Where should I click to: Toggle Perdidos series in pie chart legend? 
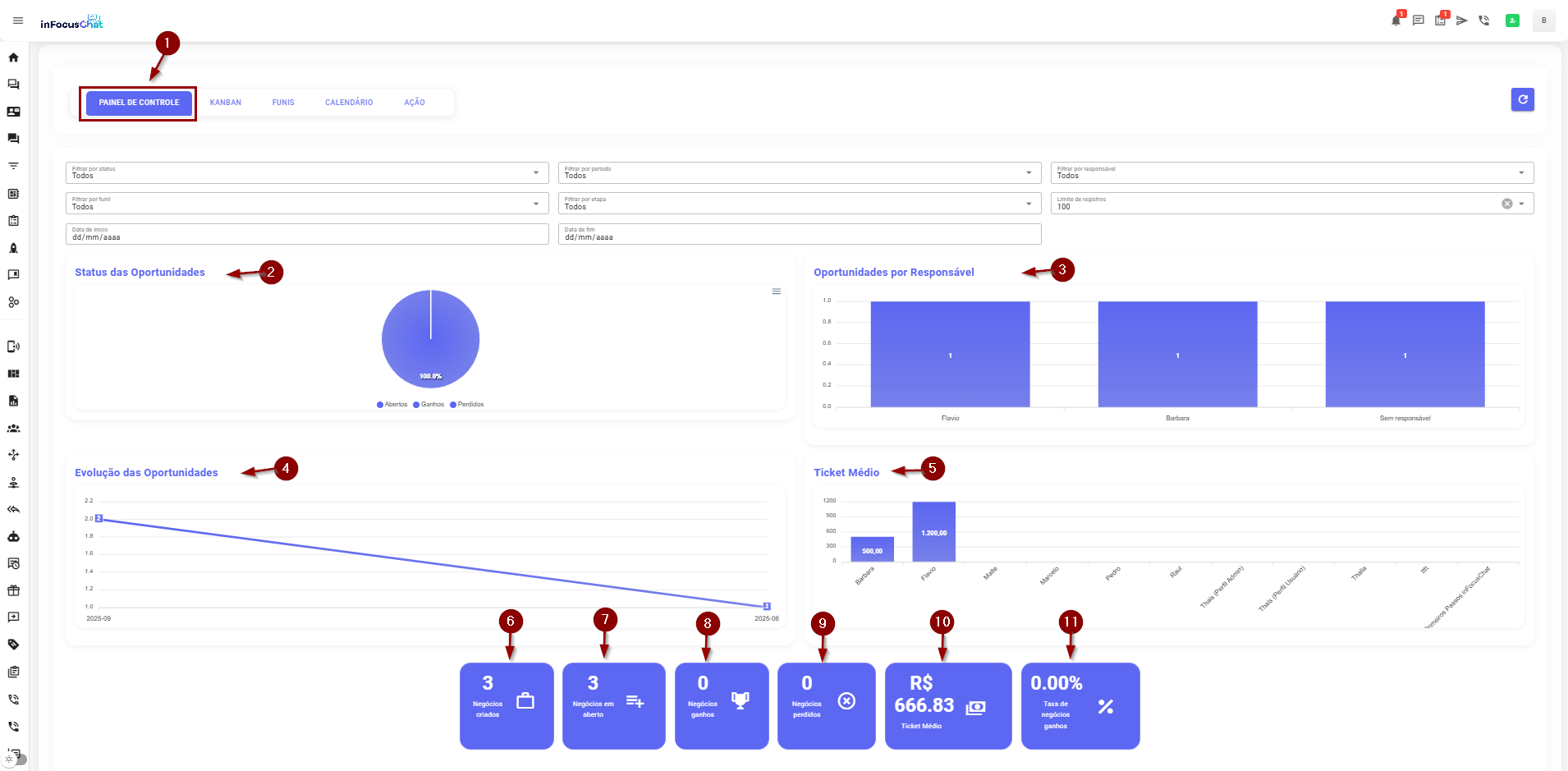tap(467, 405)
